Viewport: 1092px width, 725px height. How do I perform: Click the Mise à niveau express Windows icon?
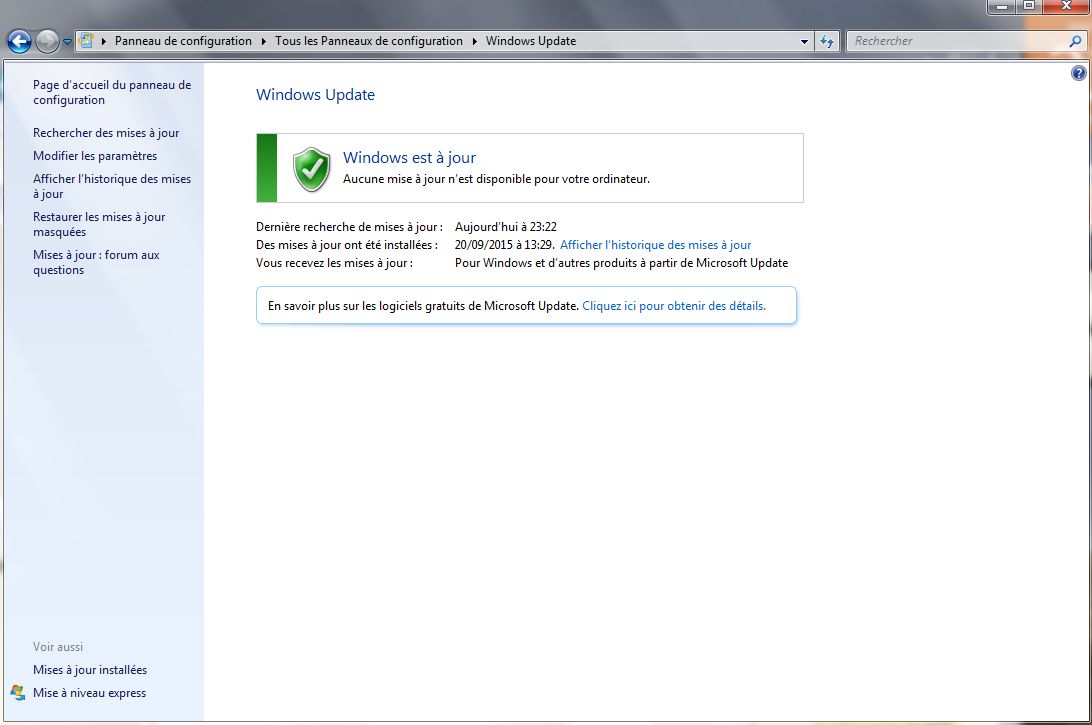click(18, 693)
